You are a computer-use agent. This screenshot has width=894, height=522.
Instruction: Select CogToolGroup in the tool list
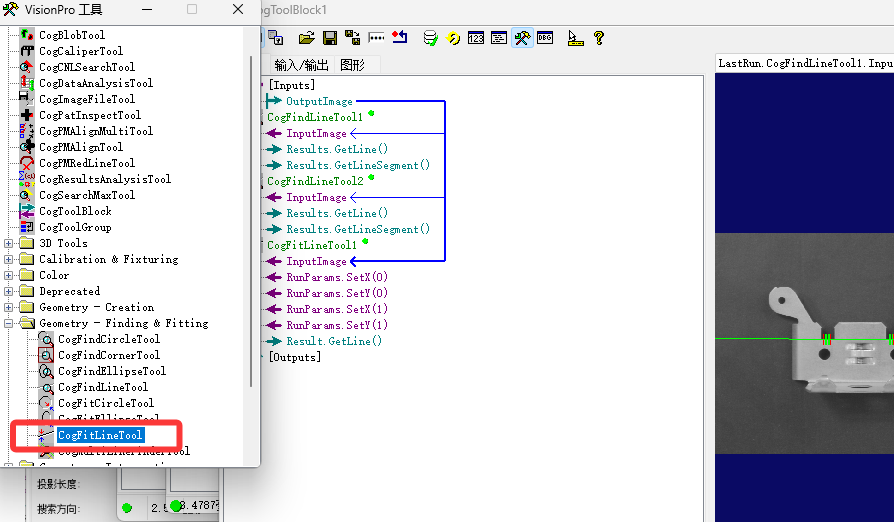click(x=75, y=227)
